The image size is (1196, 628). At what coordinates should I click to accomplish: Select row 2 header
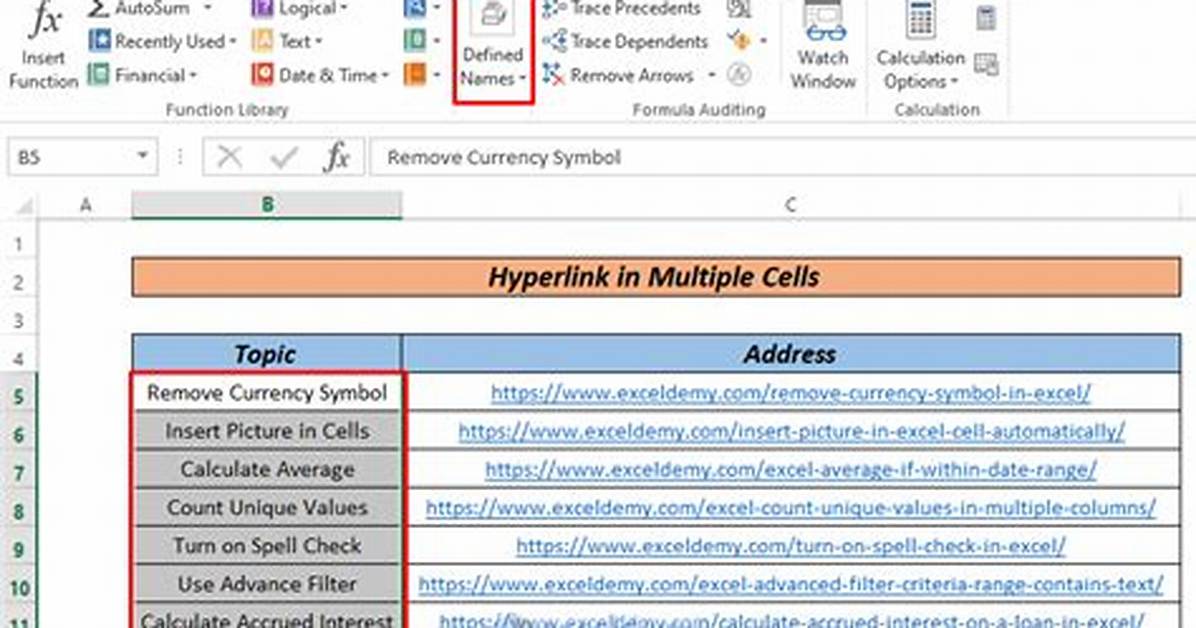(18, 283)
